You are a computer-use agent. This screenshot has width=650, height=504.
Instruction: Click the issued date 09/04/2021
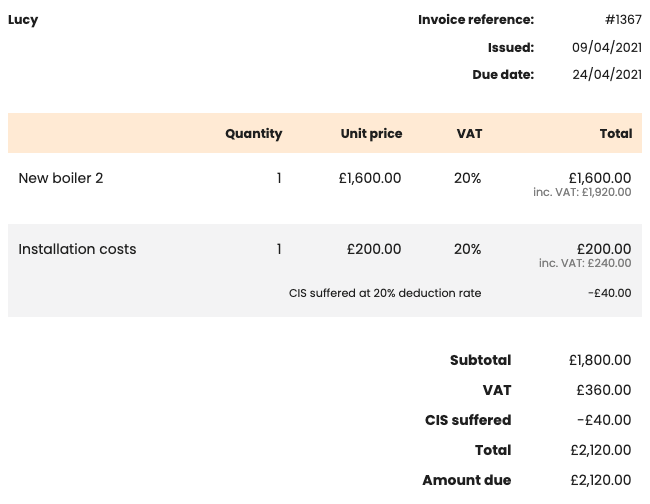[606, 47]
